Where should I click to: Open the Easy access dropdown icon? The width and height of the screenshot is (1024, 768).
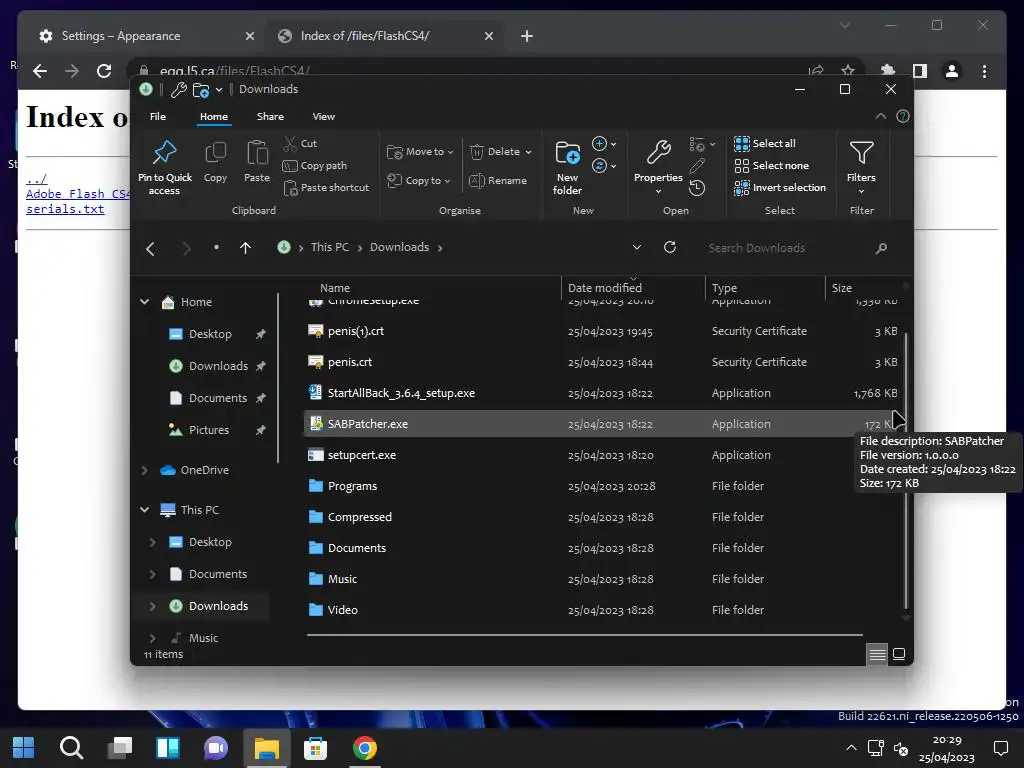pos(604,166)
